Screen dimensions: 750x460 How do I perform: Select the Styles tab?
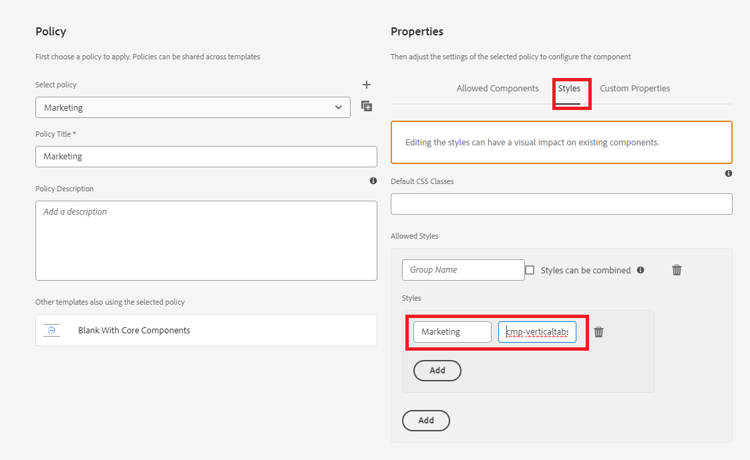pos(569,88)
